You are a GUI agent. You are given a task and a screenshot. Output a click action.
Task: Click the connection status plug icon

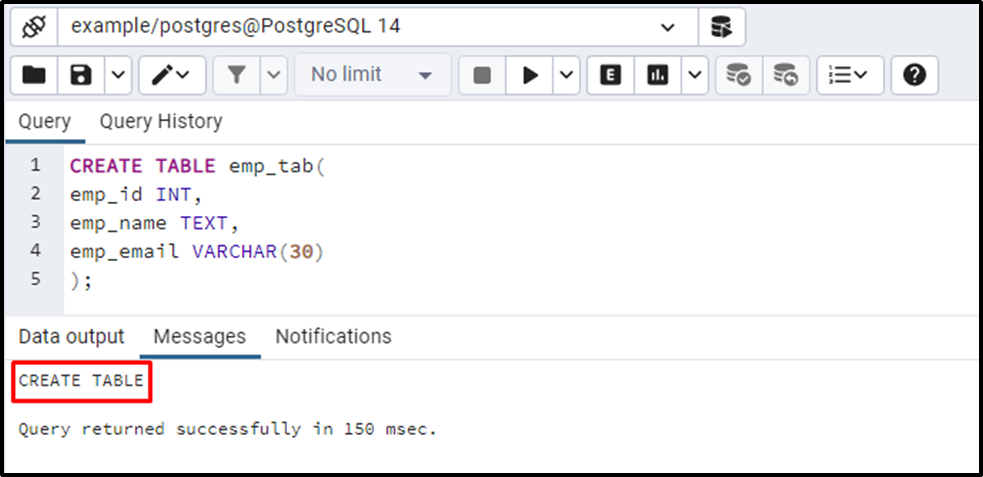[x=34, y=27]
